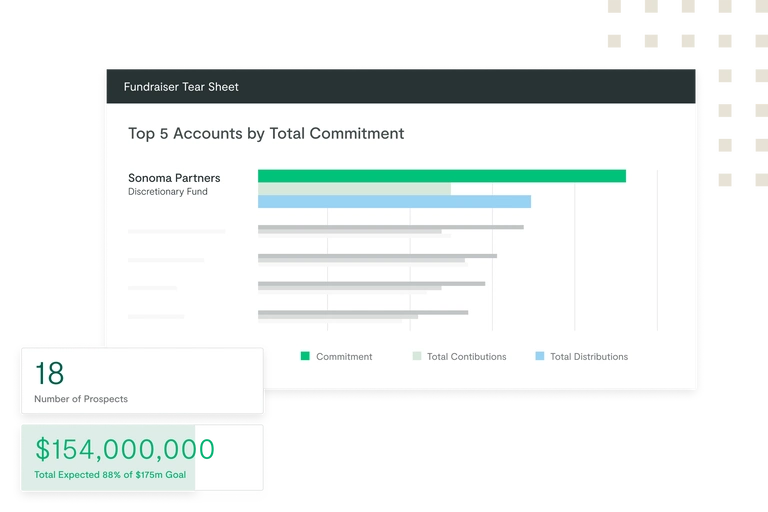Viewport: 768px width, 512px height.
Task: Click Total Expected 88% of $175m Goal text
Action: [110, 475]
